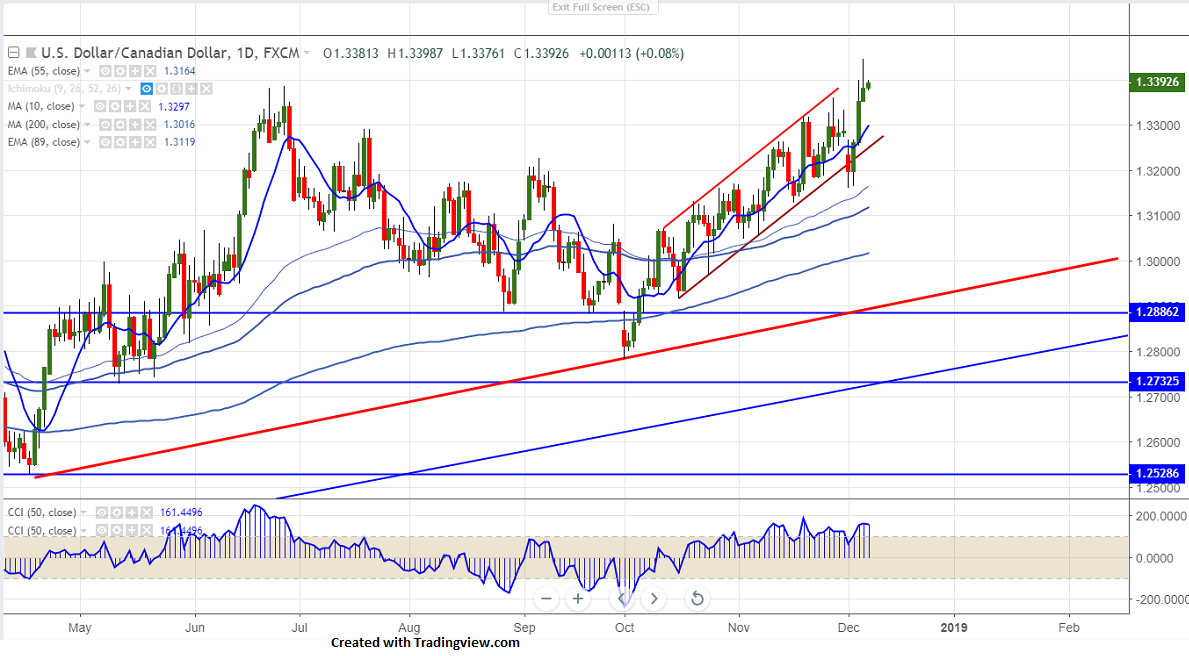The height and width of the screenshot is (656, 1189).
Task: Click the 161.4496 first CCI value
Action: pos(181,513)
